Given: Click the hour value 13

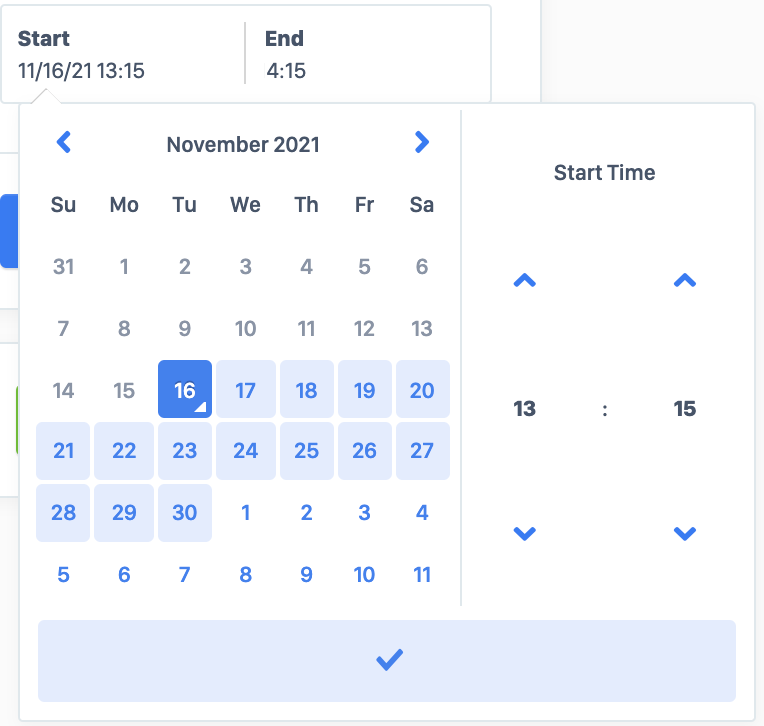Looking at the screenshot, I should click(x=524, y=409).
